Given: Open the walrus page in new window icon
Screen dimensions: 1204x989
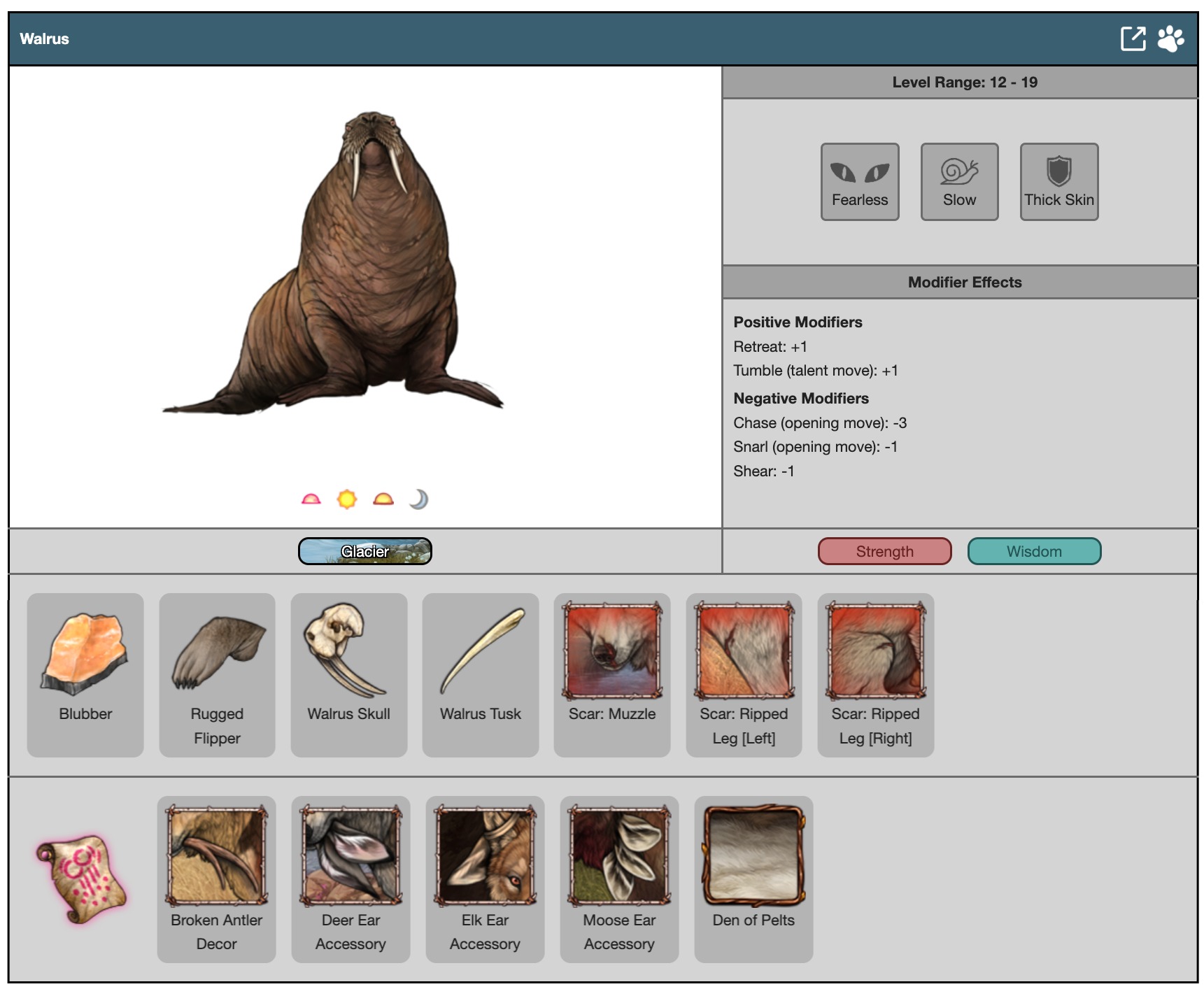Looking at the screenshot, I should coord(1133,38).
